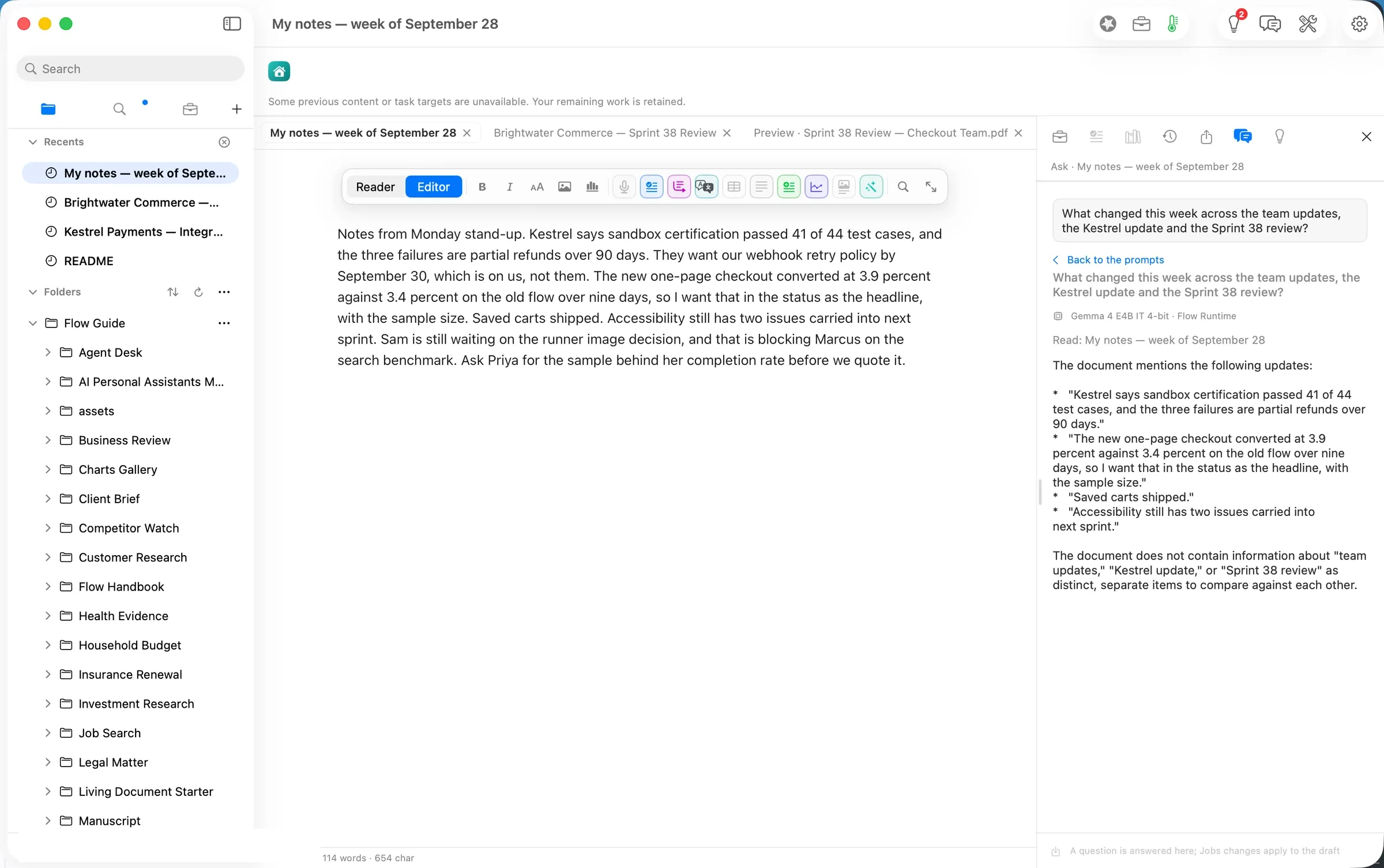Screen dimensions: 1384x868
Task: Open the tools wrench and screwdriver icon
Action: pyautogui.click(x=1307, y=24)
